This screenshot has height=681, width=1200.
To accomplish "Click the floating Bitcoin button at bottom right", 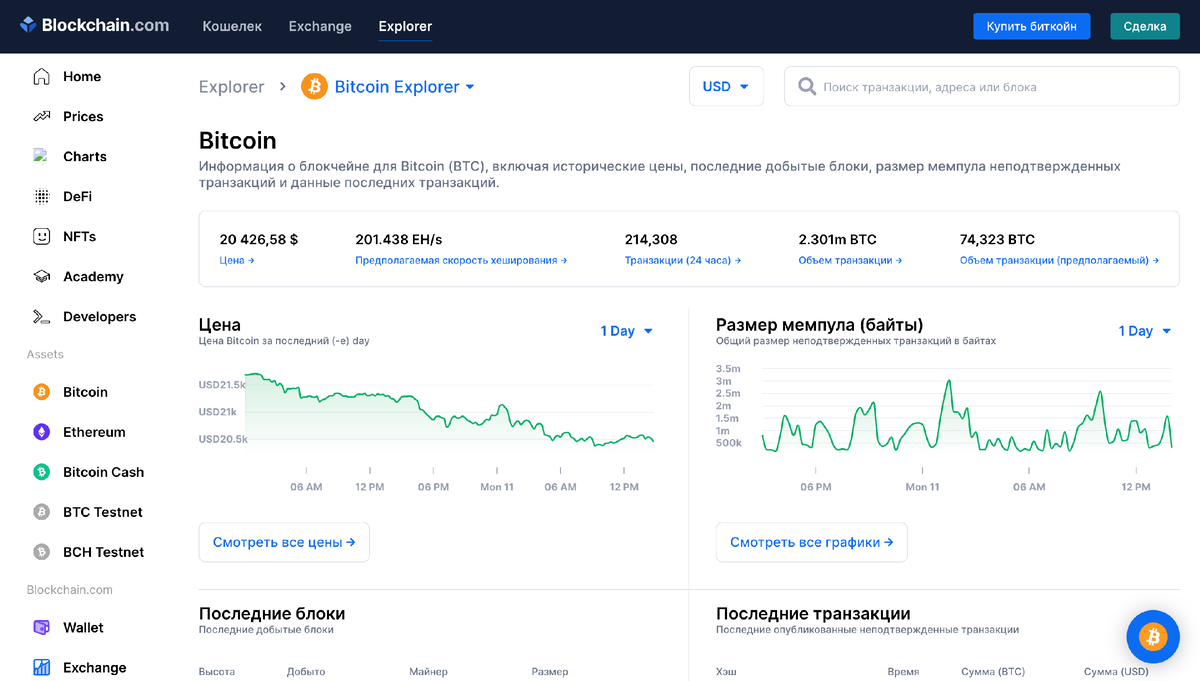I will pos(1153,636).
